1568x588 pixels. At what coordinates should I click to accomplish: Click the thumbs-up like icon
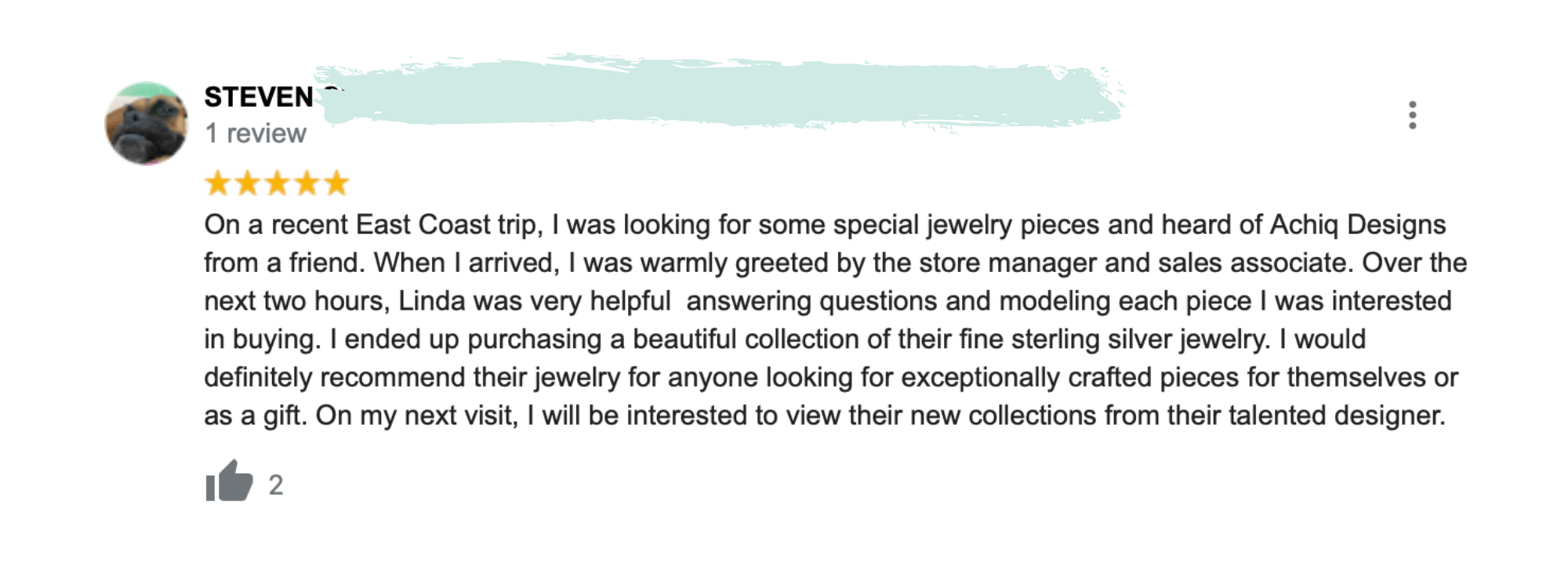pos(229,481)
